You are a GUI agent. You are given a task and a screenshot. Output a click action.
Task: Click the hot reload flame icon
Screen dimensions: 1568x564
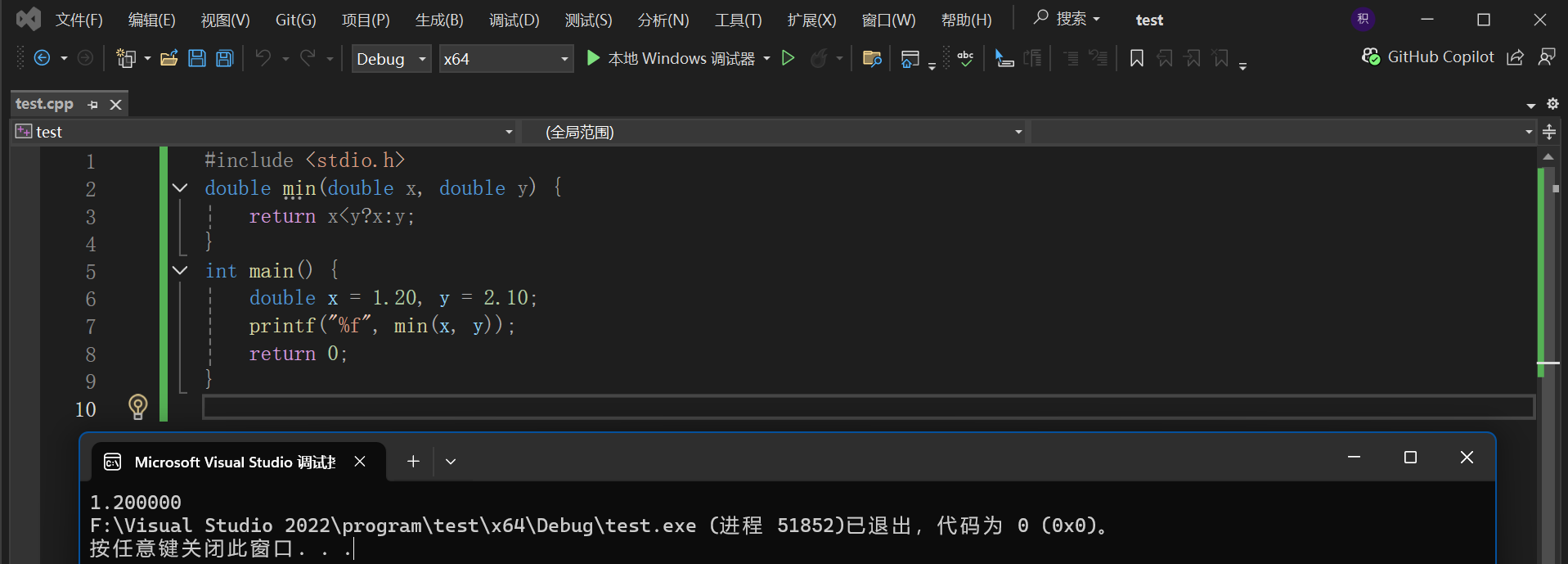click(819, 58)
